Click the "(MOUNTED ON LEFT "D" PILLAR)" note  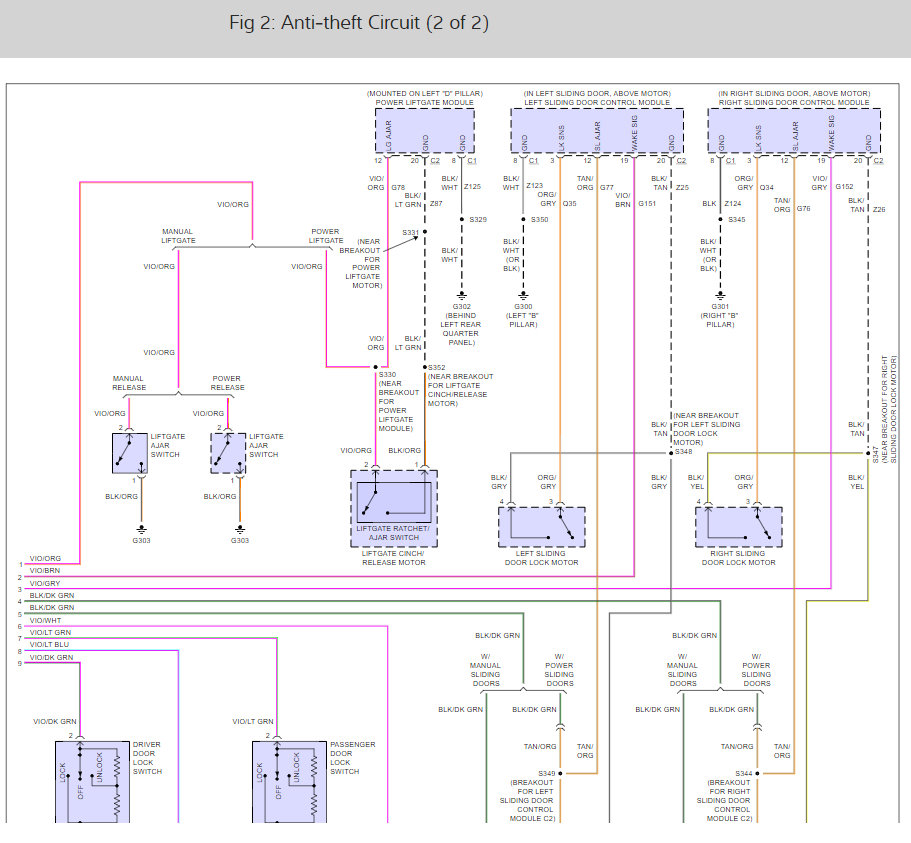[424, 94]
